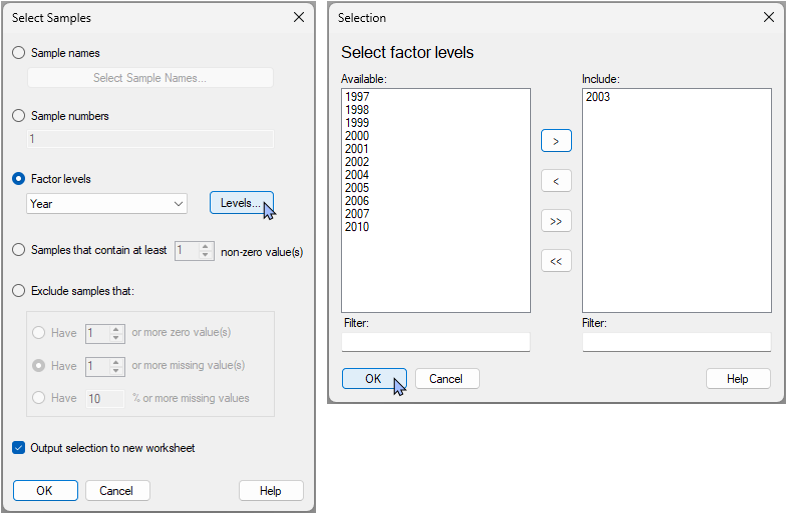789x517 pixels.
Task: Click the double left arrow remove-all button
Action: (x=556, y=261)
